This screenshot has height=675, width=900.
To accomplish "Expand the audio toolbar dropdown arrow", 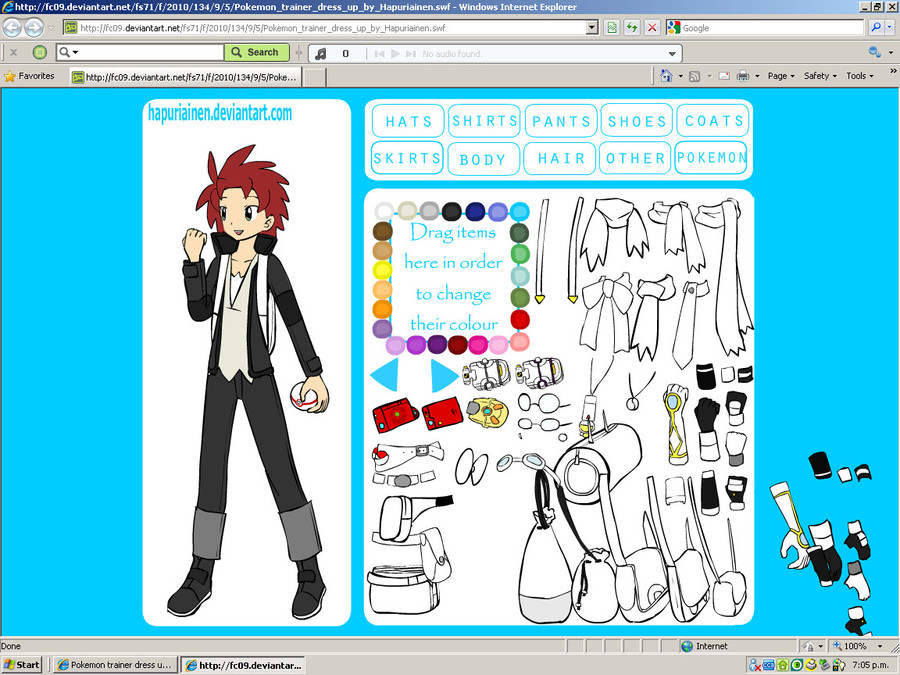I will (672, 54).
